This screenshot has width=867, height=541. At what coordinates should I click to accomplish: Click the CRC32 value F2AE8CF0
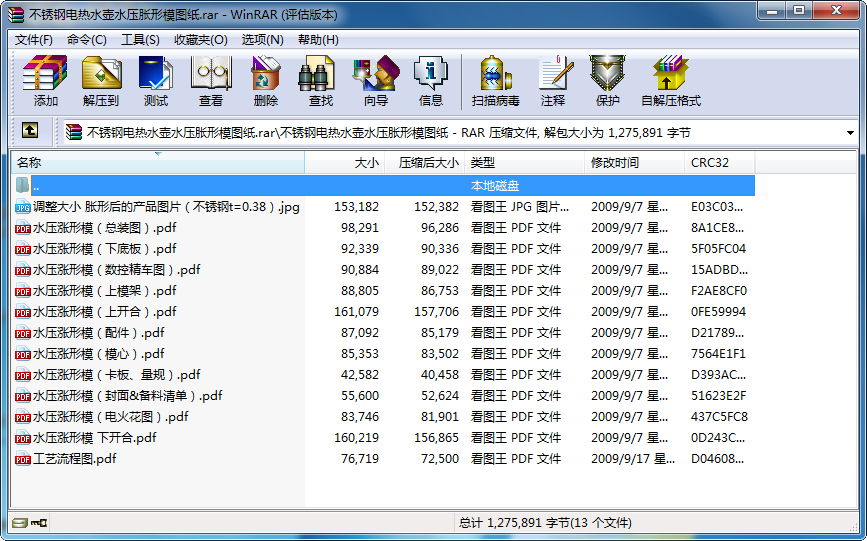coord(719,291)
